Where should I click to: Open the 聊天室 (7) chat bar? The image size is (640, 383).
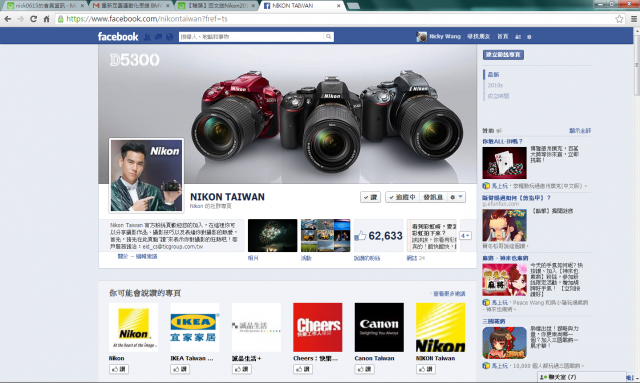pos(582,377)
